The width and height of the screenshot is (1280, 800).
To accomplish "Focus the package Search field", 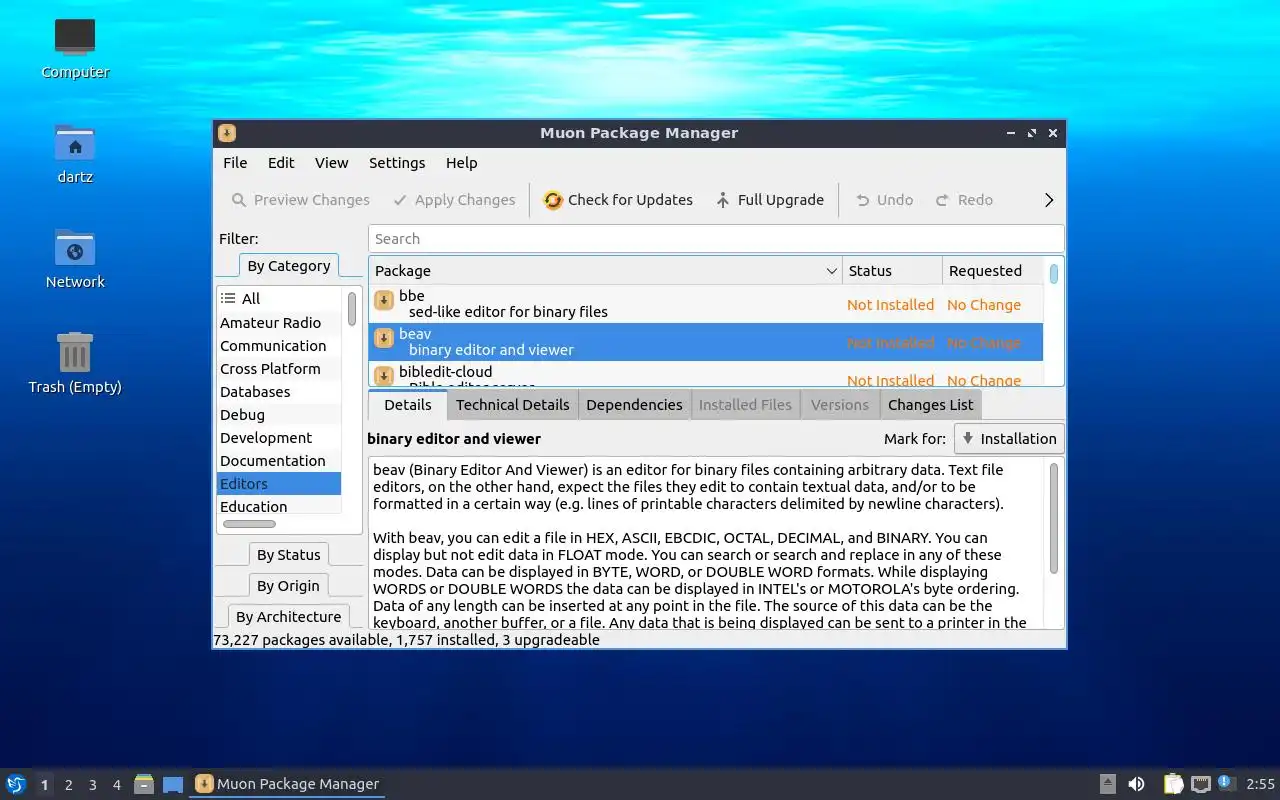I will [716, 239].
